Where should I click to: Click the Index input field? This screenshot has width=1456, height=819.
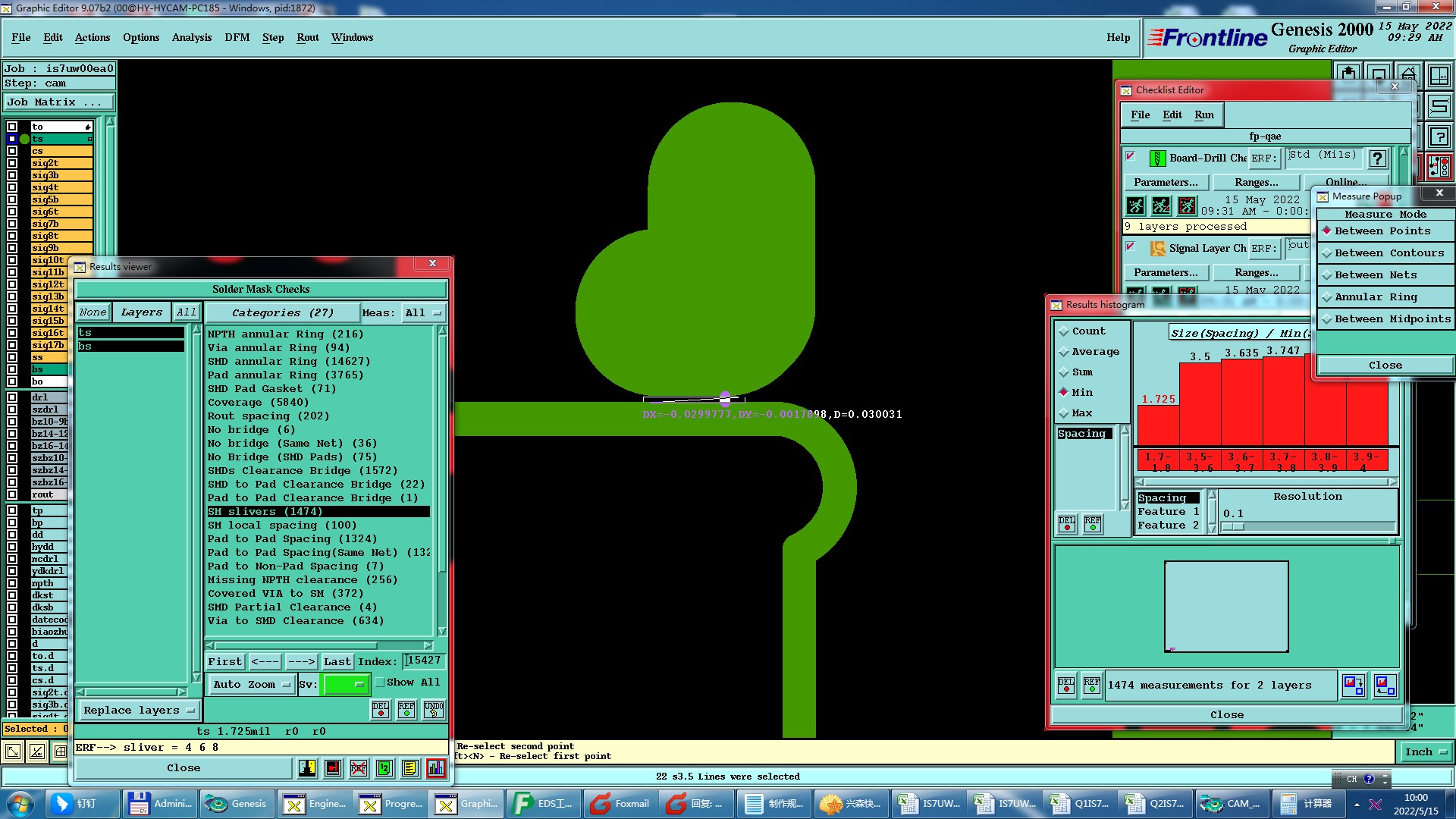[x=423, y=661]
